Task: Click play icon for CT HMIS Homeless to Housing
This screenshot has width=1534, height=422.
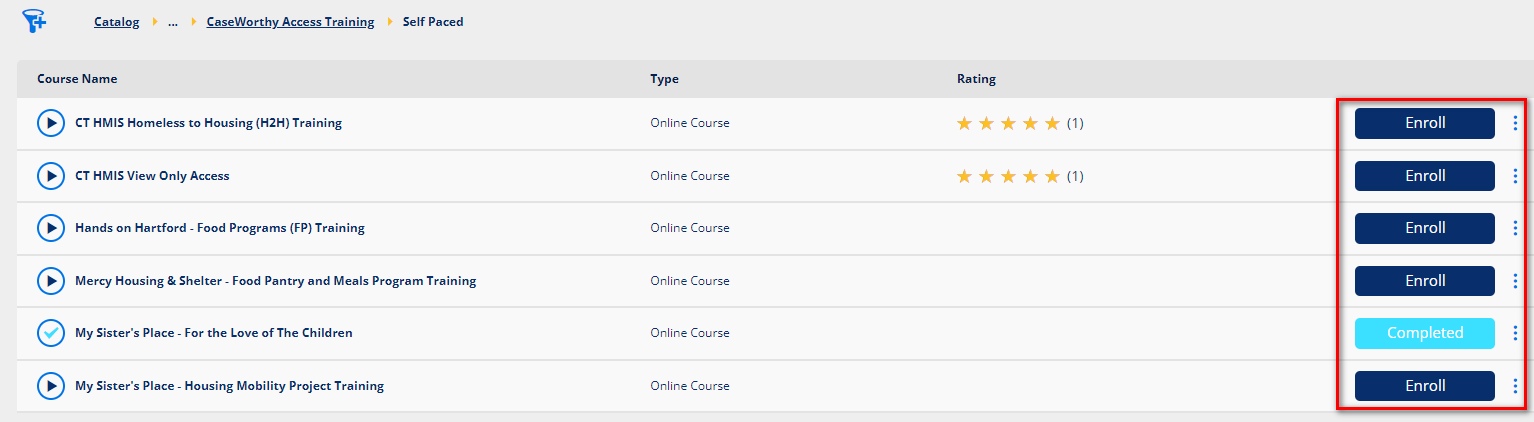Action: point(50,123)
